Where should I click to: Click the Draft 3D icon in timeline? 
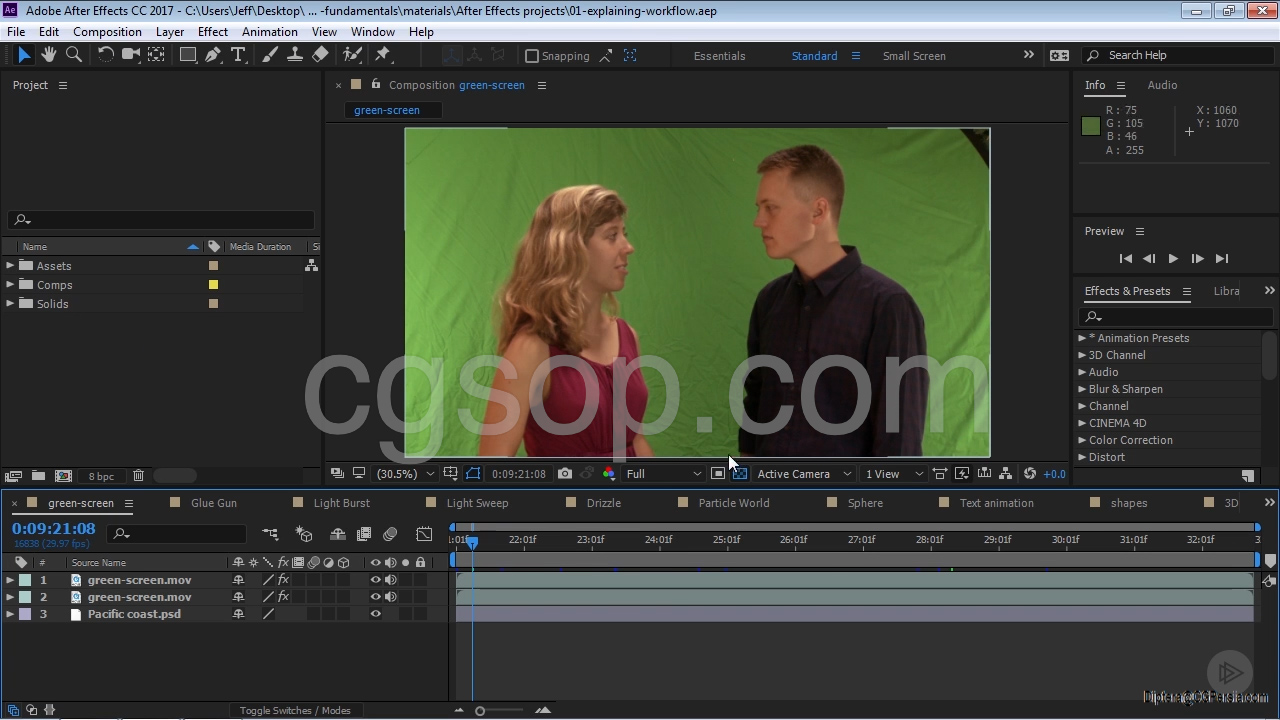[305, 535]
